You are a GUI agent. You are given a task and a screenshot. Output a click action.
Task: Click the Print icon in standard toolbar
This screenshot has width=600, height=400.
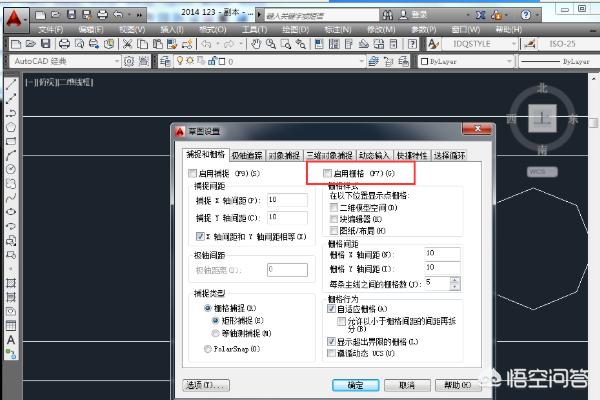coord(63,45)
